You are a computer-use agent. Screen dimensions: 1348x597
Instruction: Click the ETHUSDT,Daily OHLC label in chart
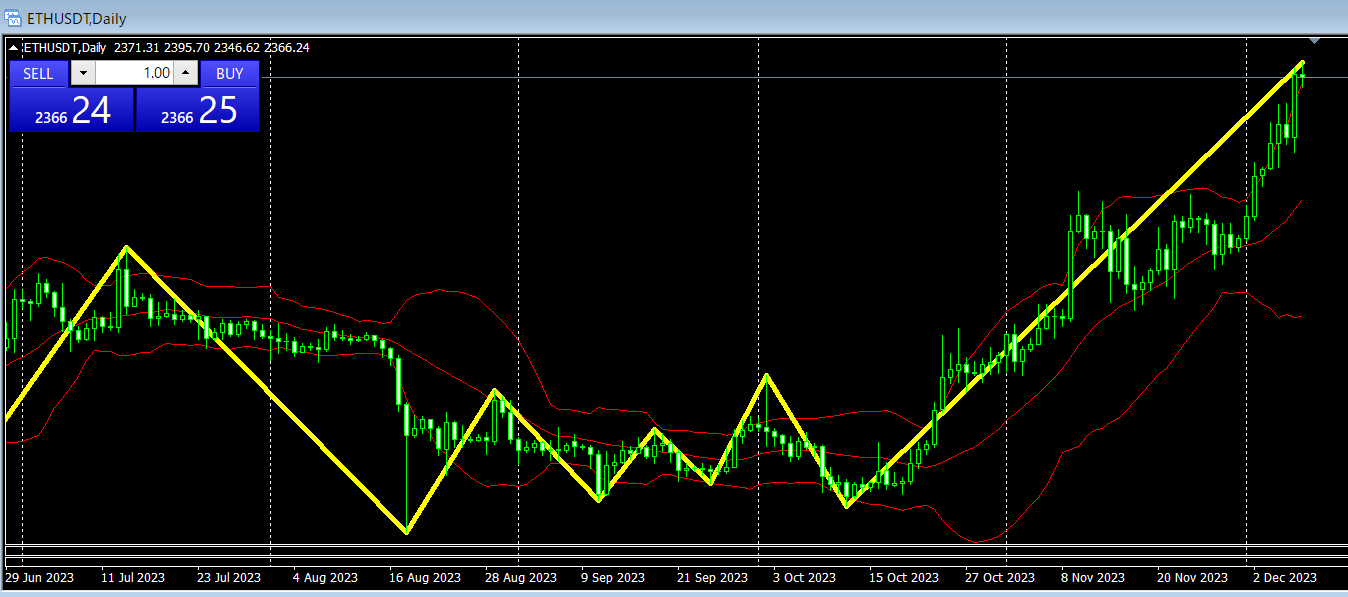pos(165,47)
